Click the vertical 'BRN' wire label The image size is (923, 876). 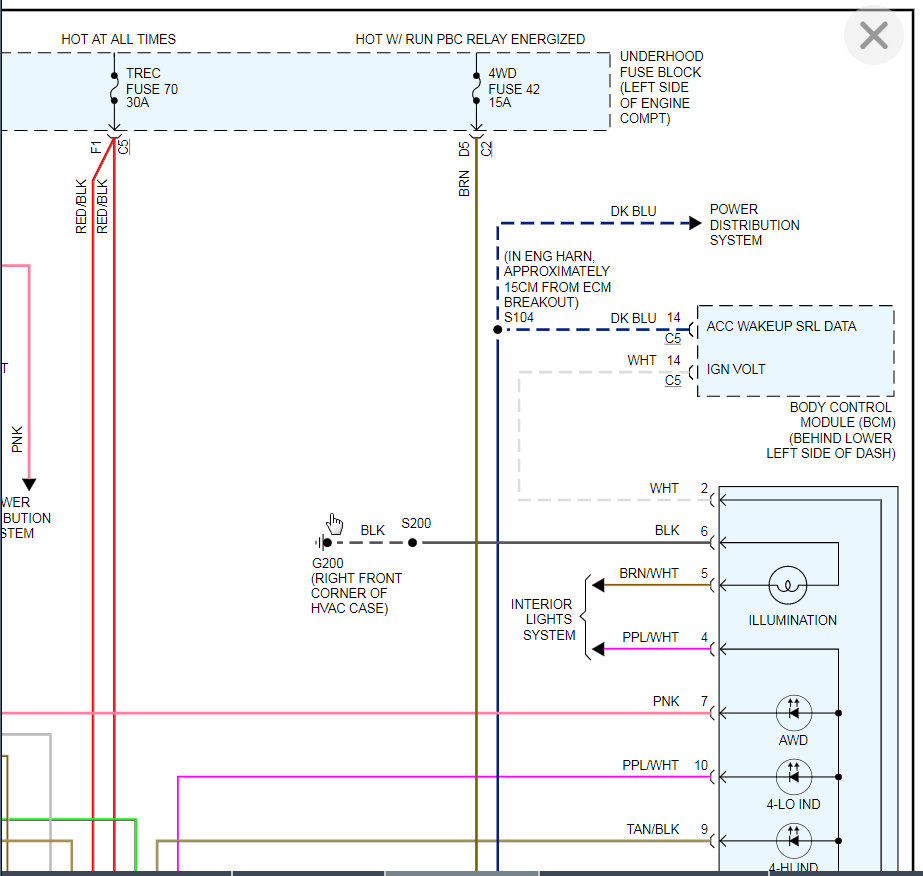click(464, 183)
